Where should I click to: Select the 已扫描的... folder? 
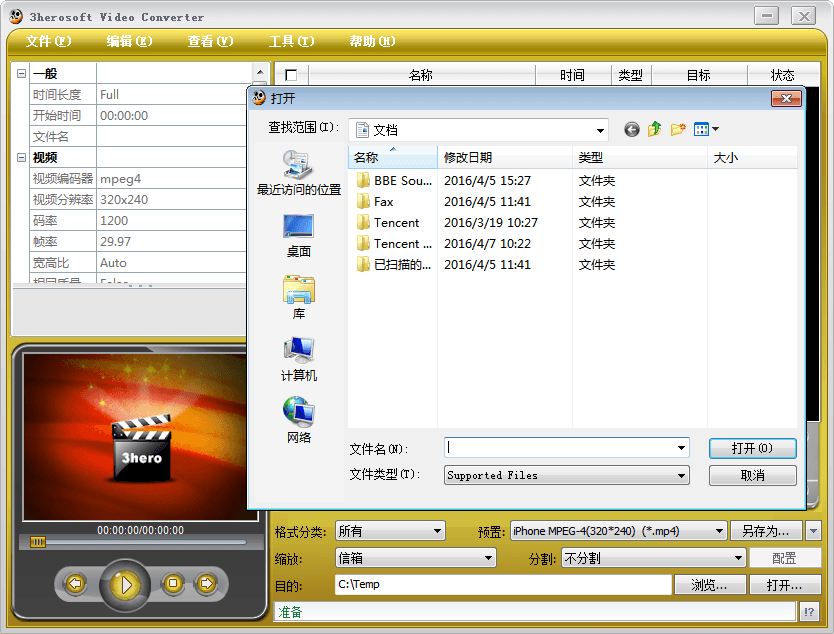pos(394,264)
